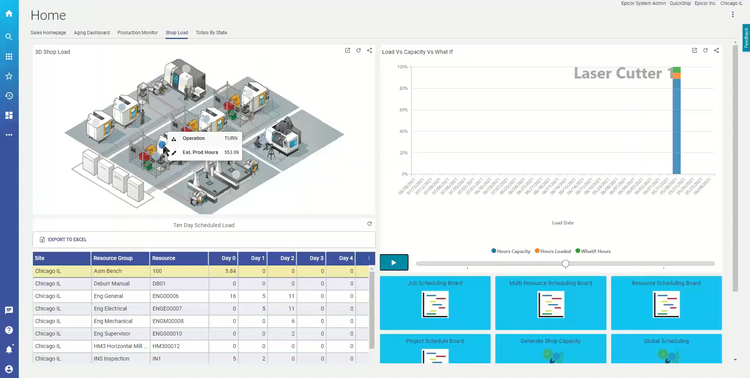Image resolution: width=750 pixels, height=378 pixels.
Task: Open grid column options menu
Action: tap(369, 258)
